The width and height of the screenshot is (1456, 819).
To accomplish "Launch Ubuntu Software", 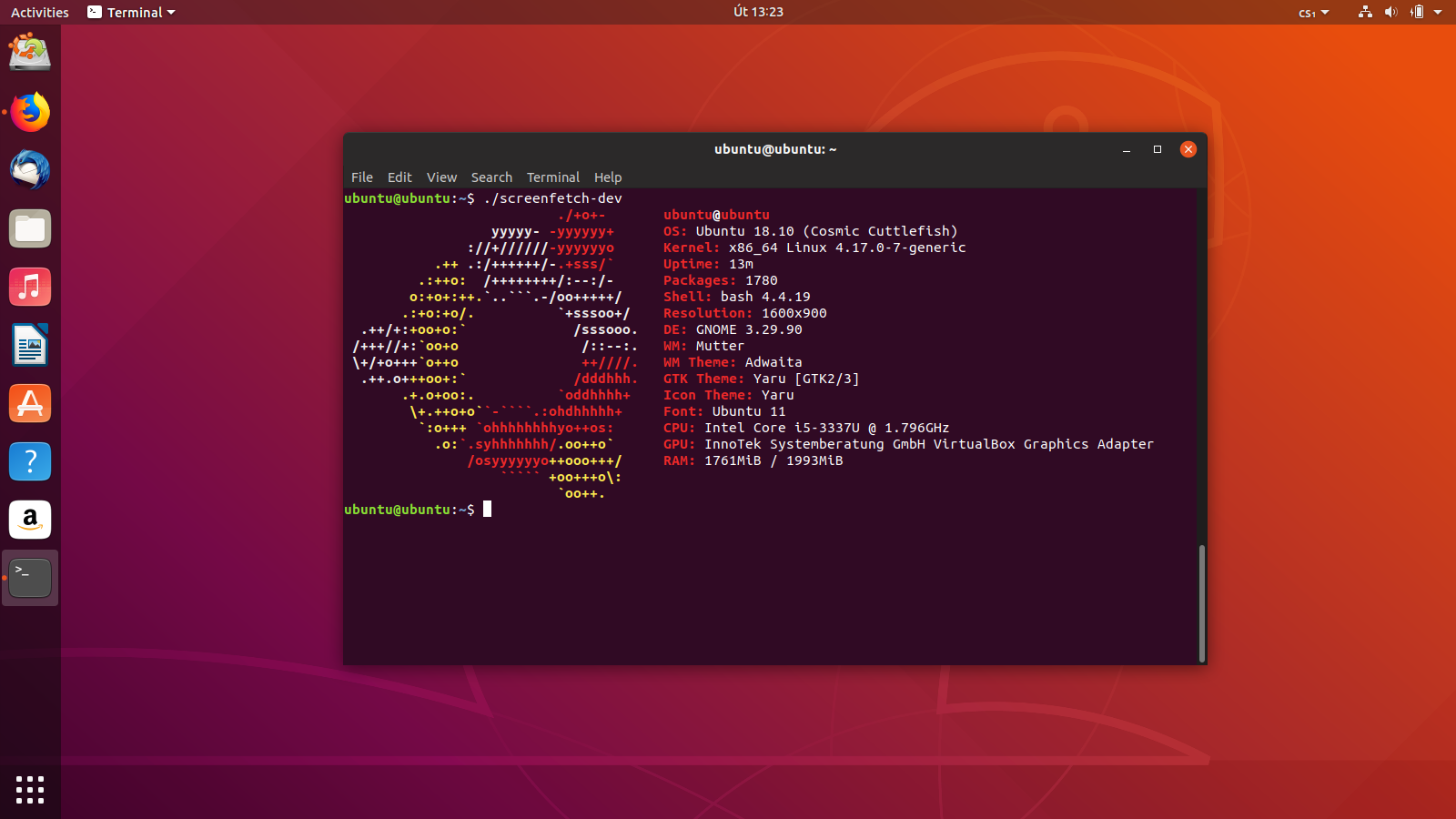I will tap(30, 403).
